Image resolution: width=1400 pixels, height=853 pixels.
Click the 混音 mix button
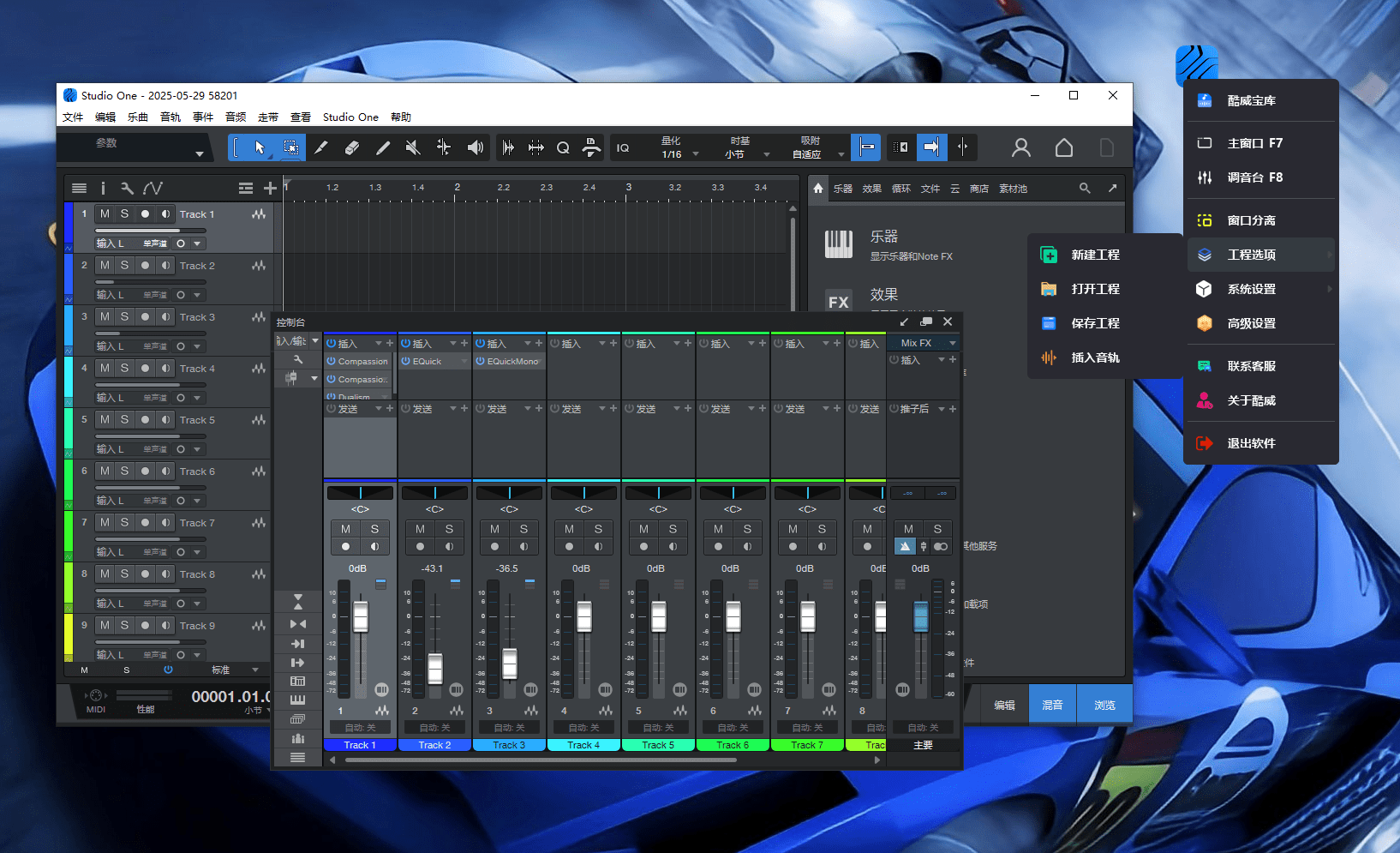click(1052, 705)
